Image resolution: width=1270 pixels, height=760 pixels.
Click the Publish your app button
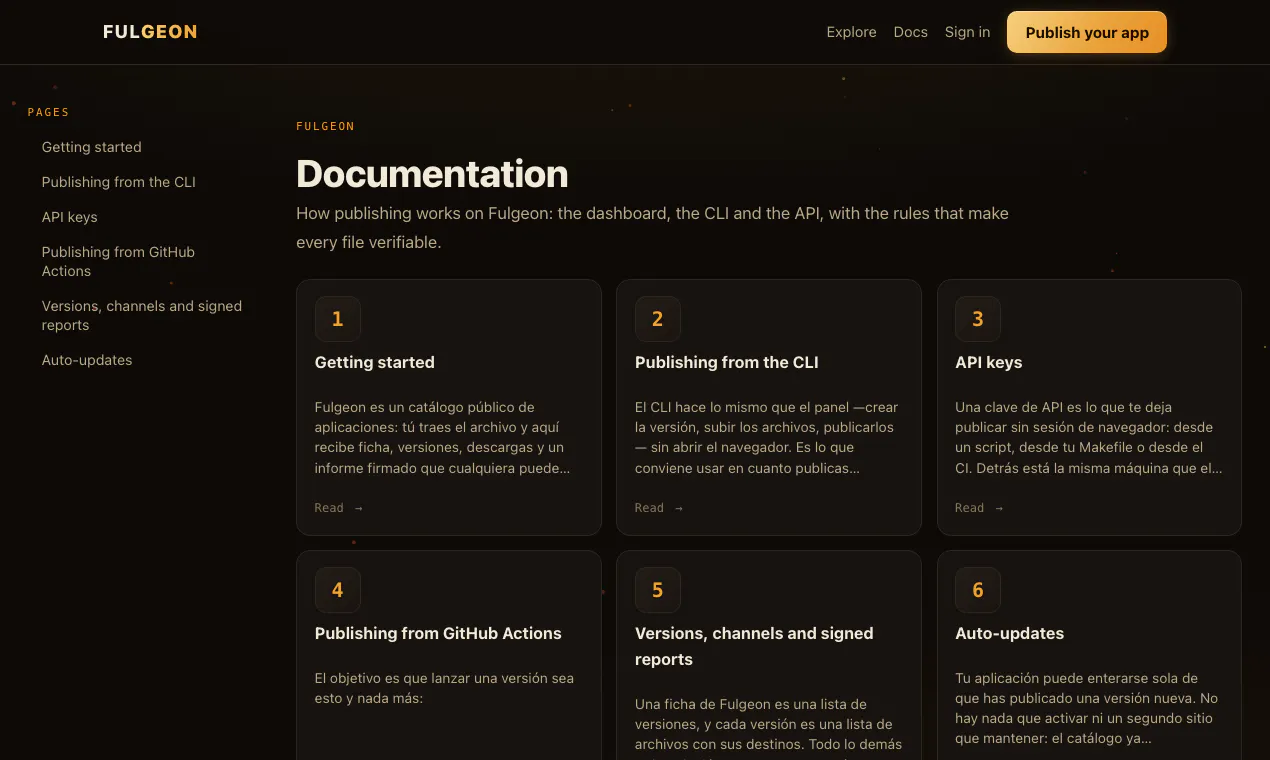1087,32
